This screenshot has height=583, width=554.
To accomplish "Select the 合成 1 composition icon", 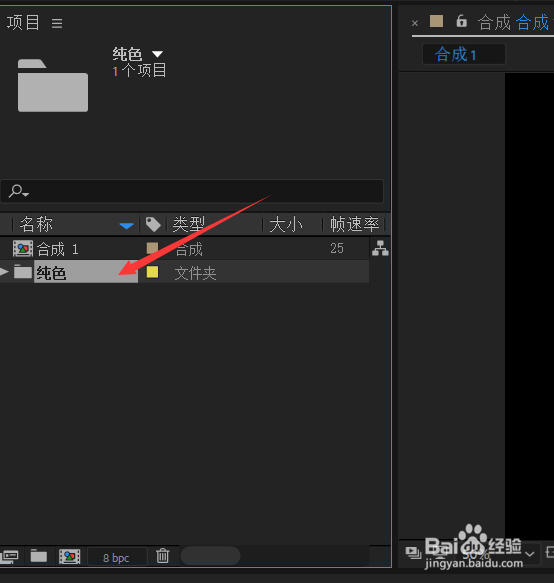I will 23,249.
